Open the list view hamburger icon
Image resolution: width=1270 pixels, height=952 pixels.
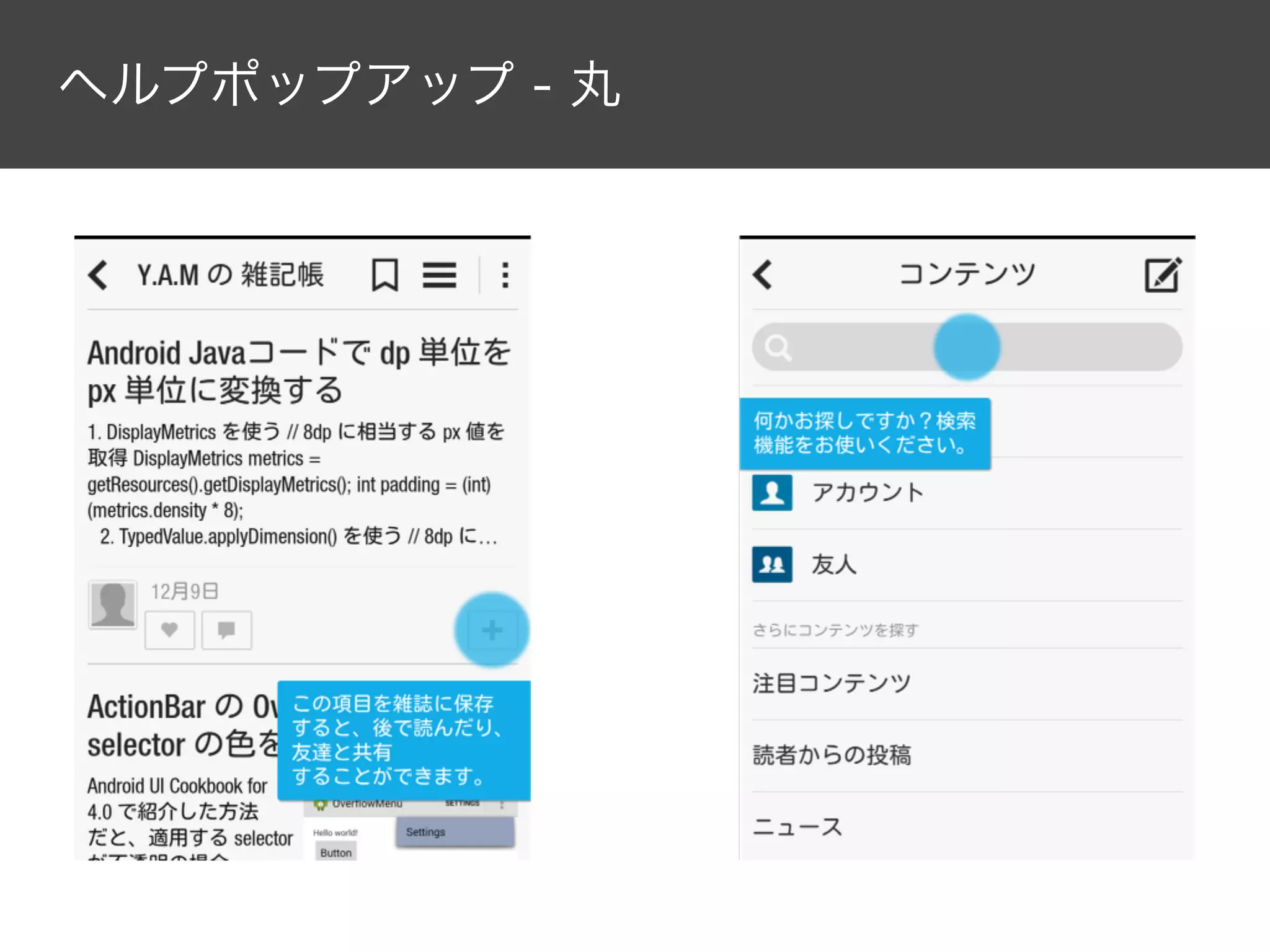(439, 275)
